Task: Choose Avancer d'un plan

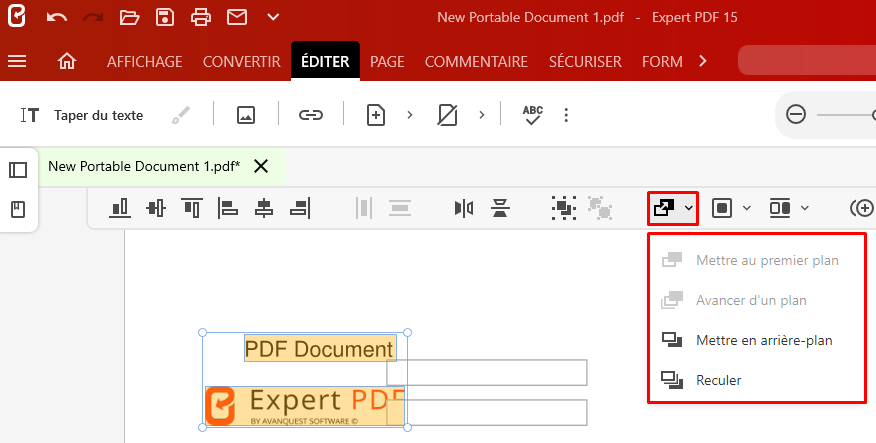Action: point(756,301)
